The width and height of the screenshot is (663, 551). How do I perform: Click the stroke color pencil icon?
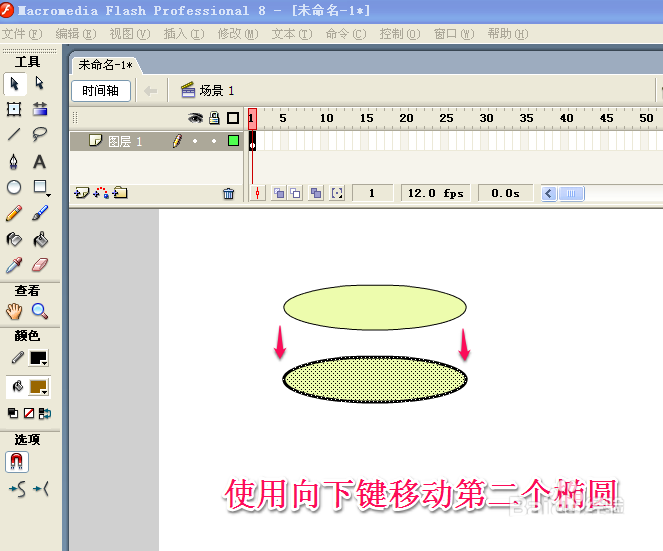(17, 358)
